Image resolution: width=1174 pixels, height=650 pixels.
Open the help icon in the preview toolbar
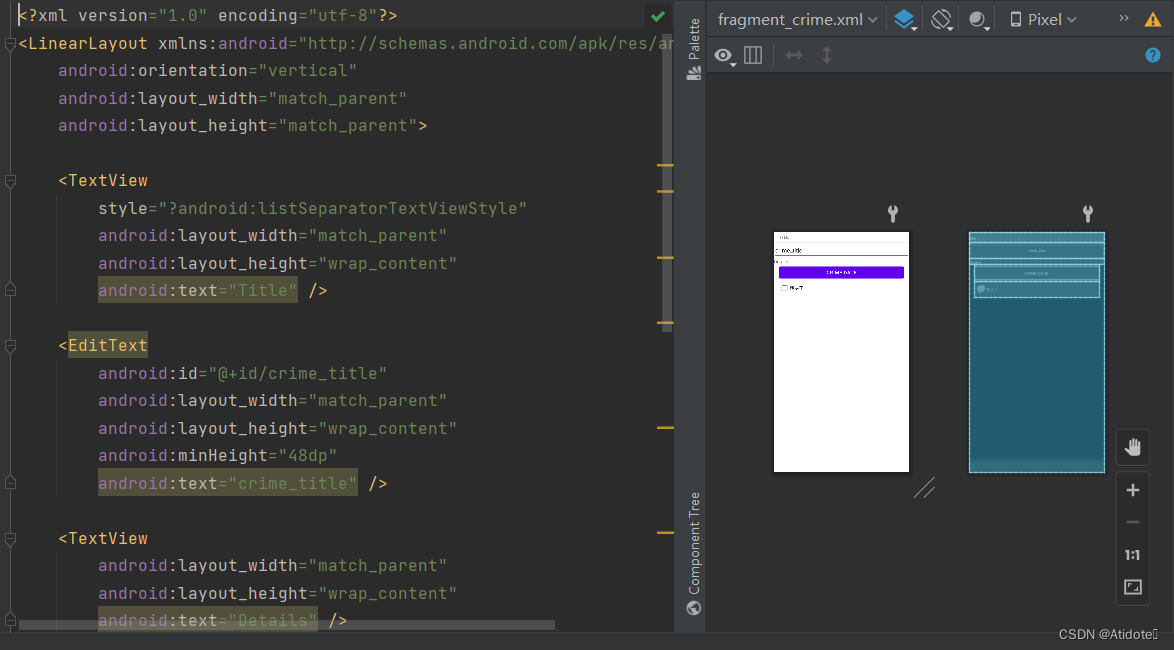pyautogui.click(x=1152, y=55)
